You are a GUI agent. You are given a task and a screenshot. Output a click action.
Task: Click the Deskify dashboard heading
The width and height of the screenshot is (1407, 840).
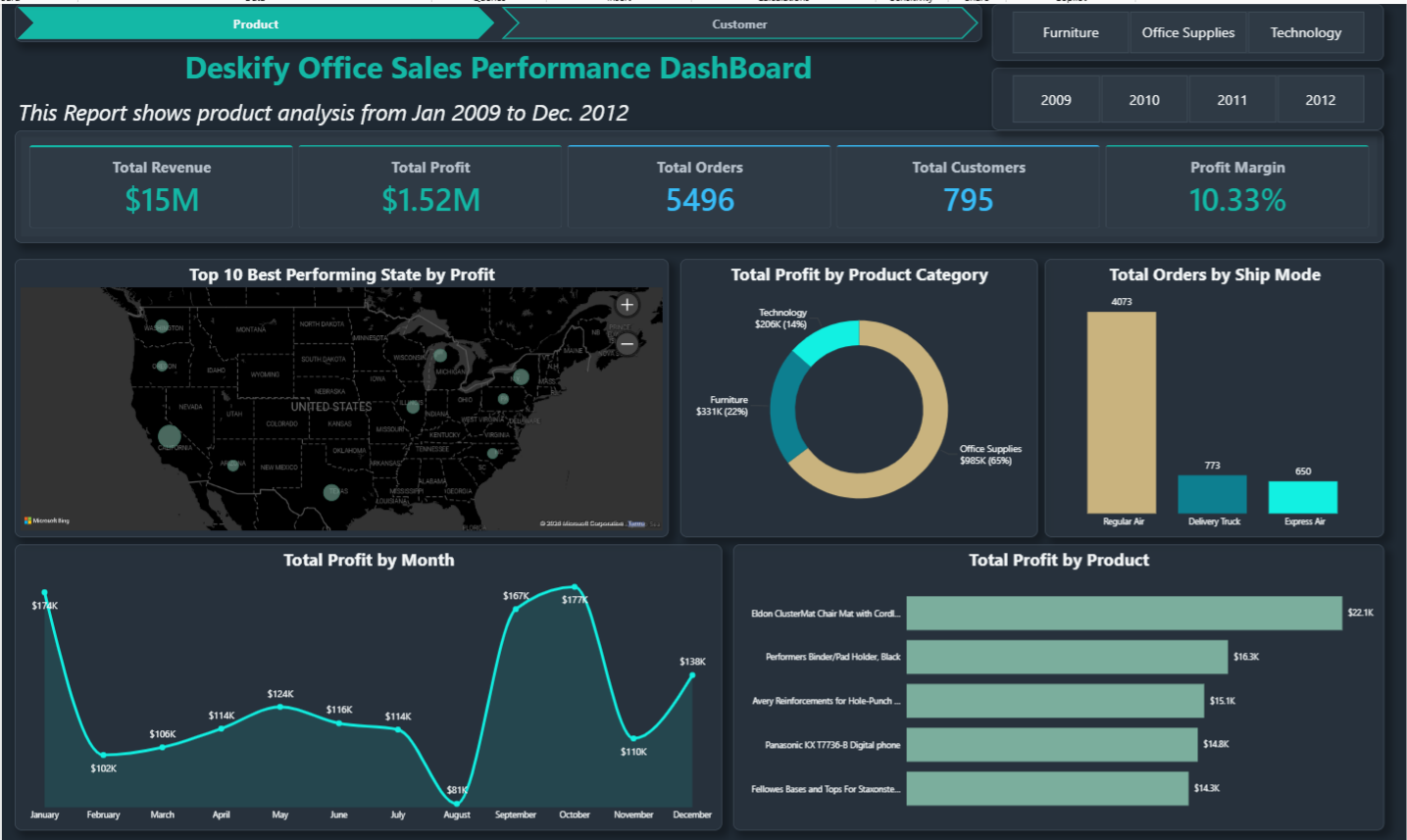tap(498, 68)
